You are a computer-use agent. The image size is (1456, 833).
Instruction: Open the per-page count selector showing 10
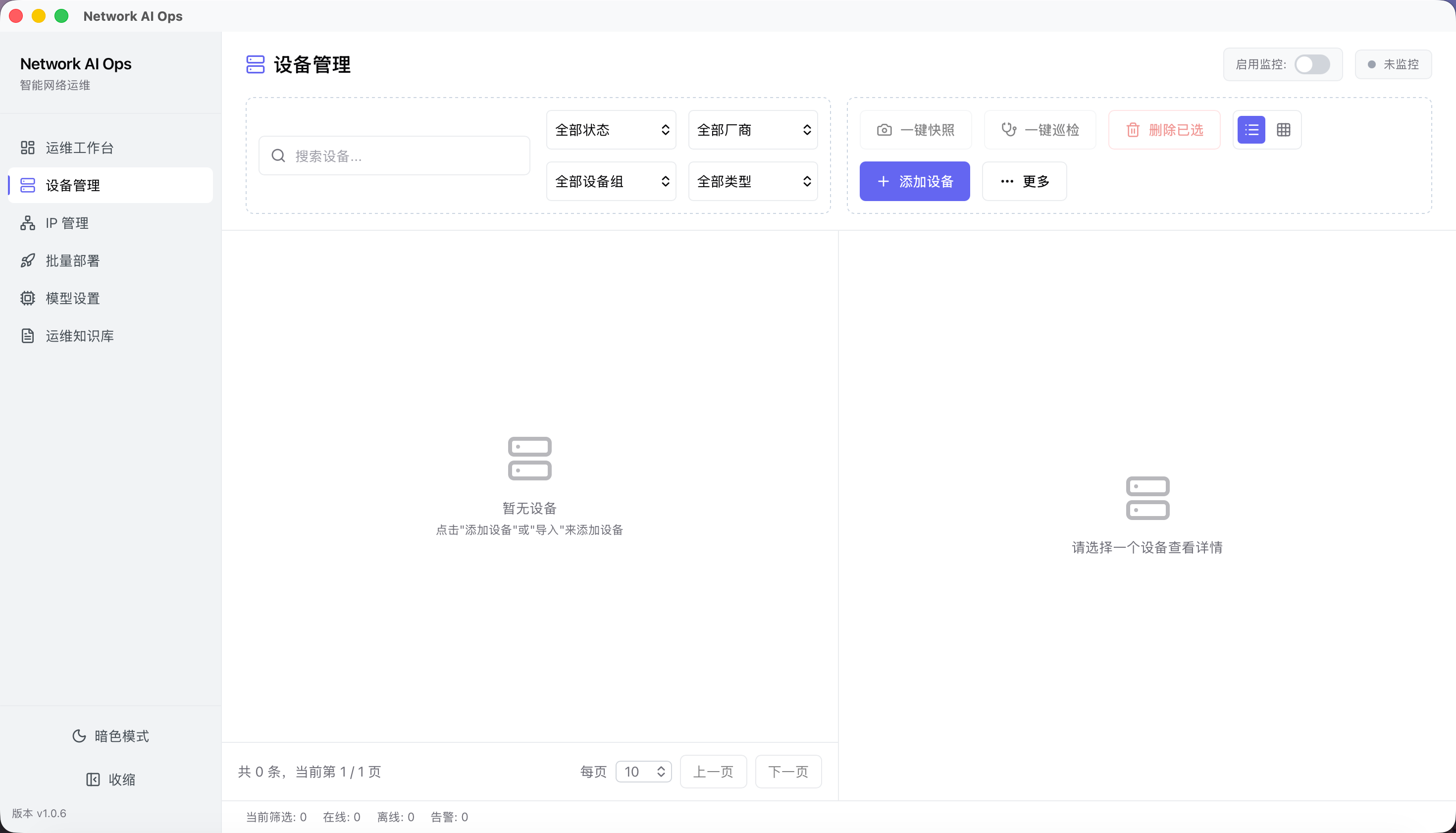pos(644,772)
